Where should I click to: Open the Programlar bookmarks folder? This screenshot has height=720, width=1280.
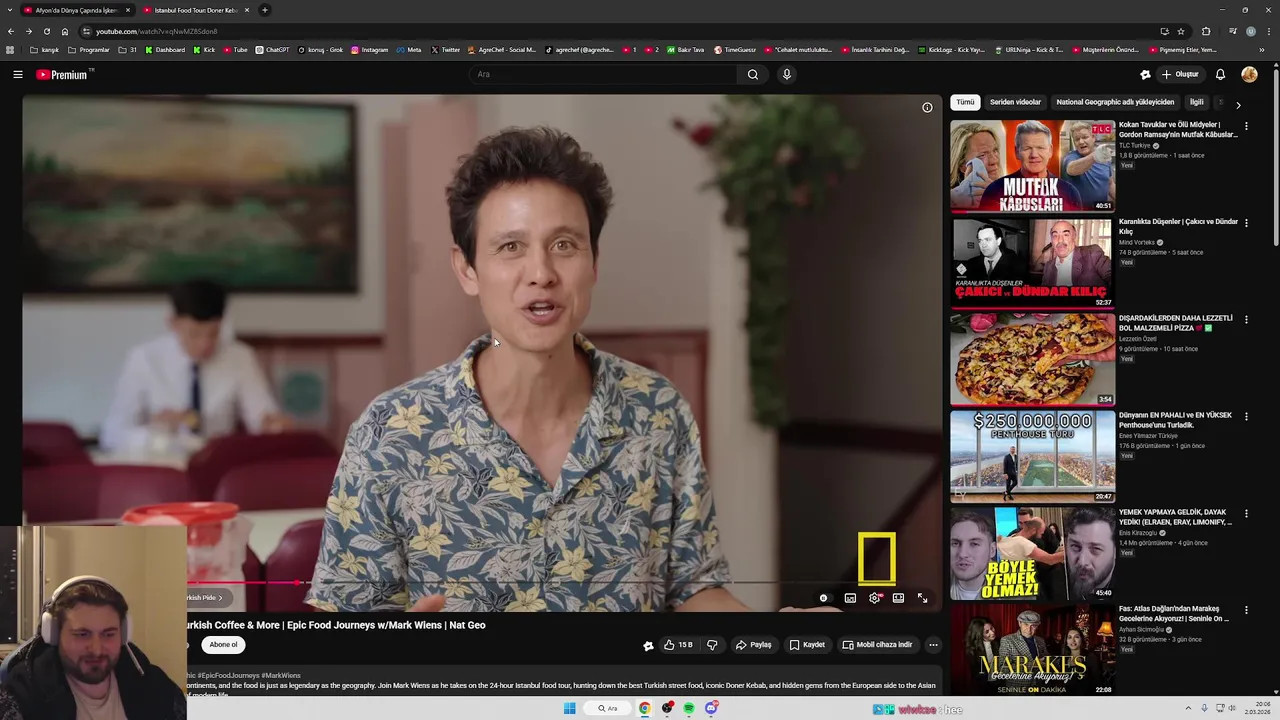click(x=89, y=50)
